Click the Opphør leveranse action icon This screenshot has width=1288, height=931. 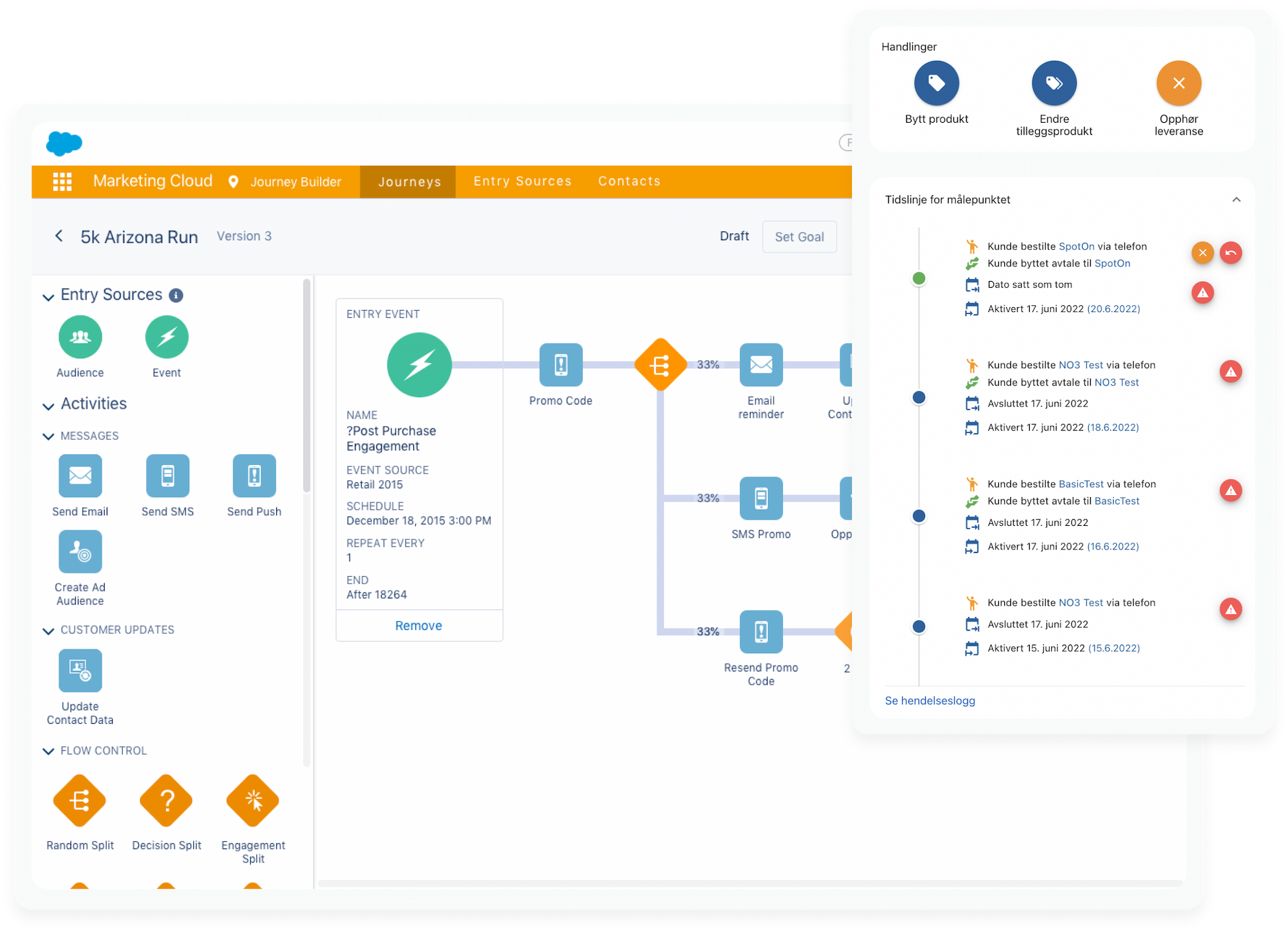coord(1179,83)
